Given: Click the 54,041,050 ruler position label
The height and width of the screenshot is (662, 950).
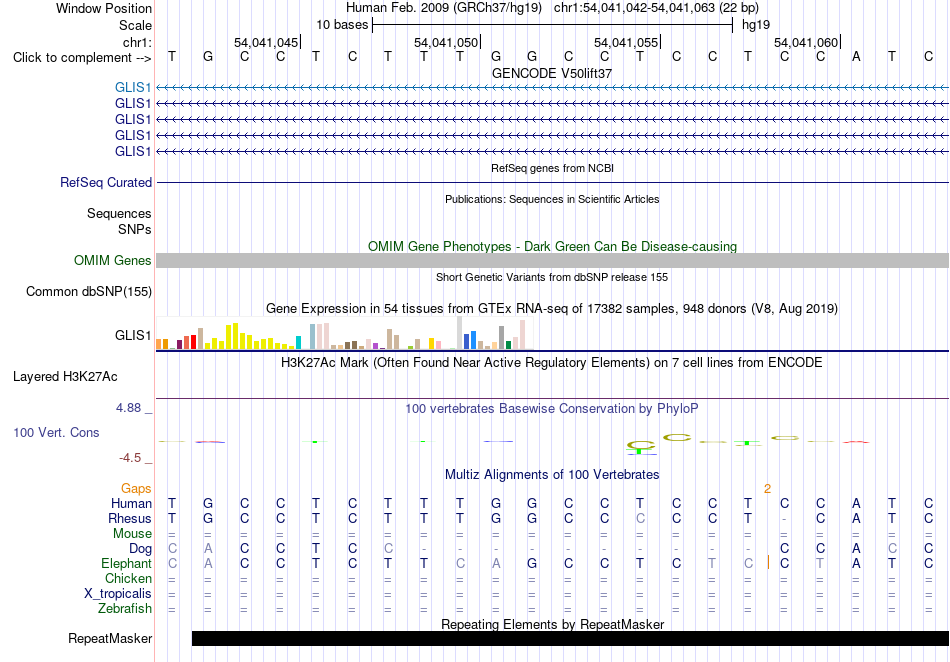Looking at the screenshot, I should [446, 42].
